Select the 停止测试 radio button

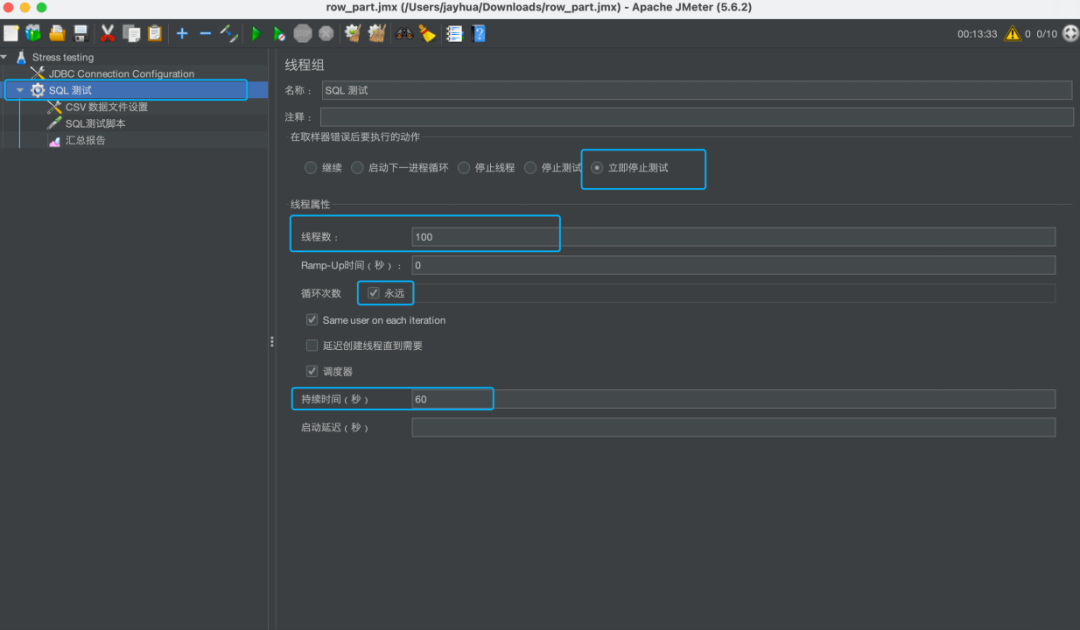click(x=530, y=167)
